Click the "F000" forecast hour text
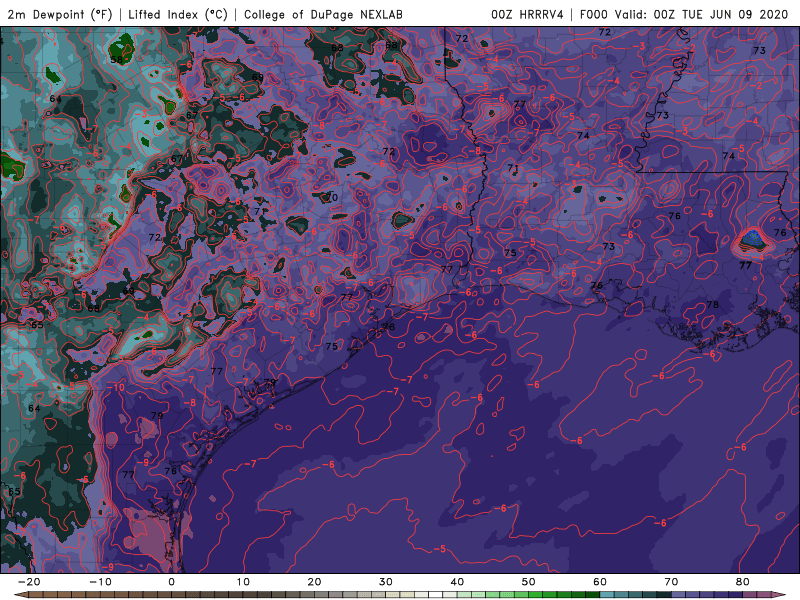The width and height of the screenshot is (800, 600). 594,14
